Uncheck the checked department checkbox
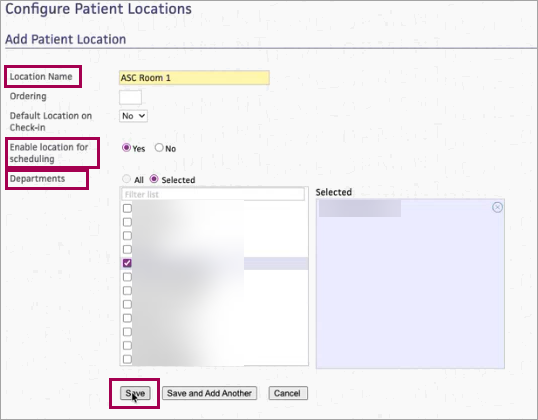The width and height of the screenshot is (538, 420). tap(127, 263)
